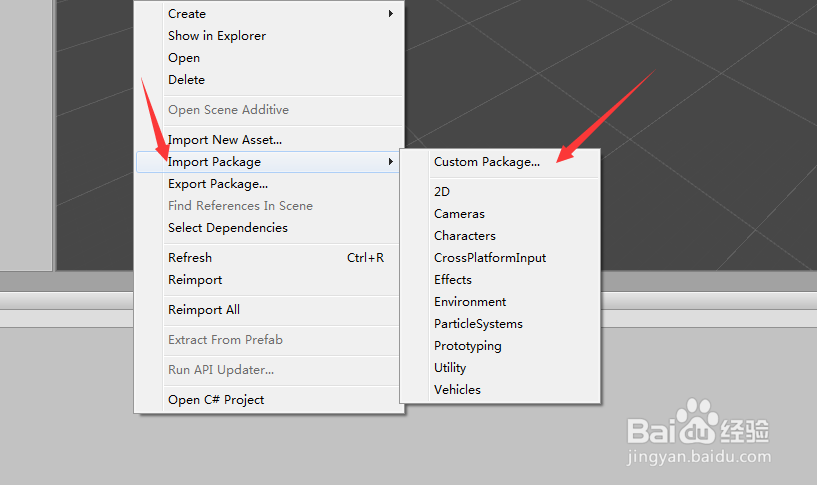Choose Import New Asset...
817x485 pixels.
pos(269,140)
